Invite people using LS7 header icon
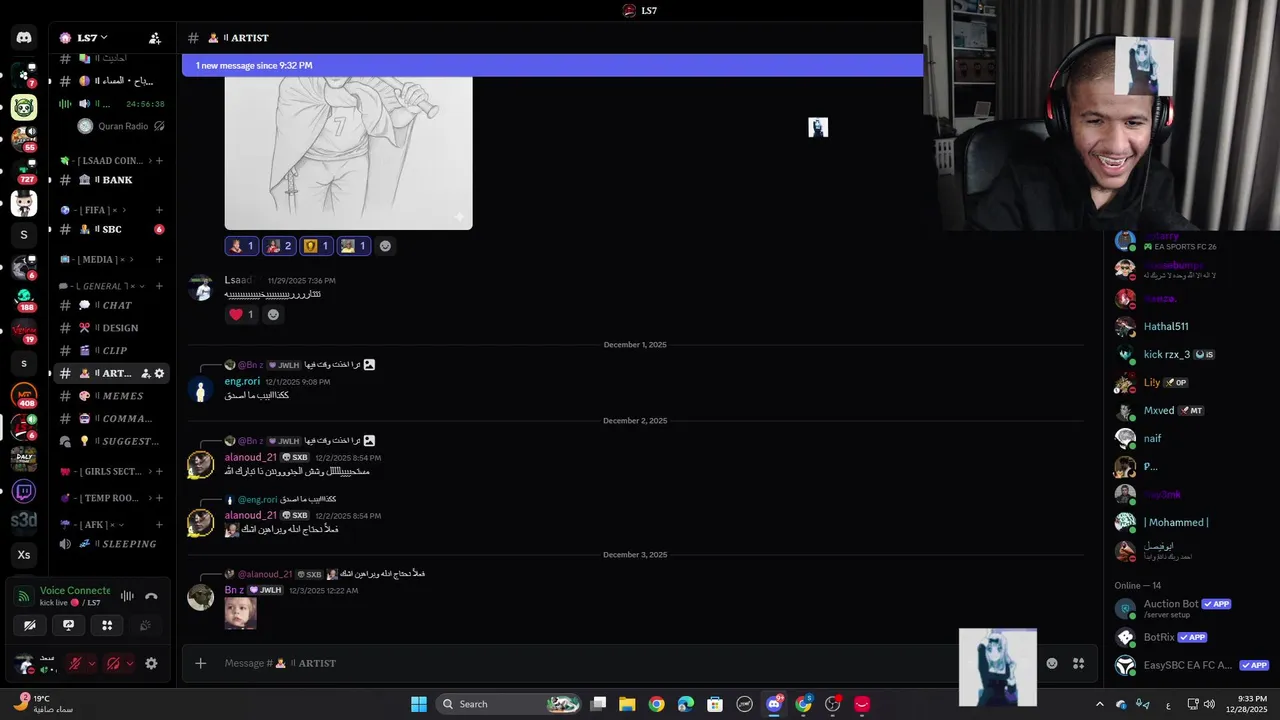This screenshot has width=1280, height=720. click(x=155, y=38)
